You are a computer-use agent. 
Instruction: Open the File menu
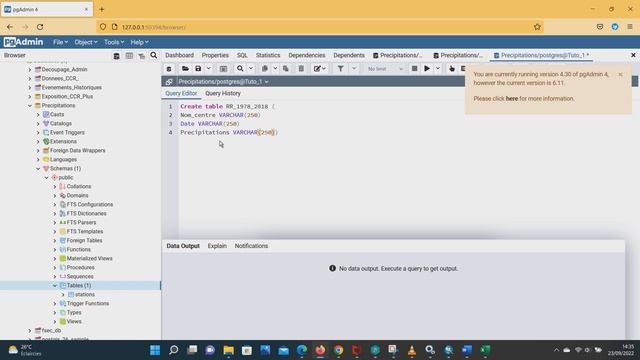(60, 42)
